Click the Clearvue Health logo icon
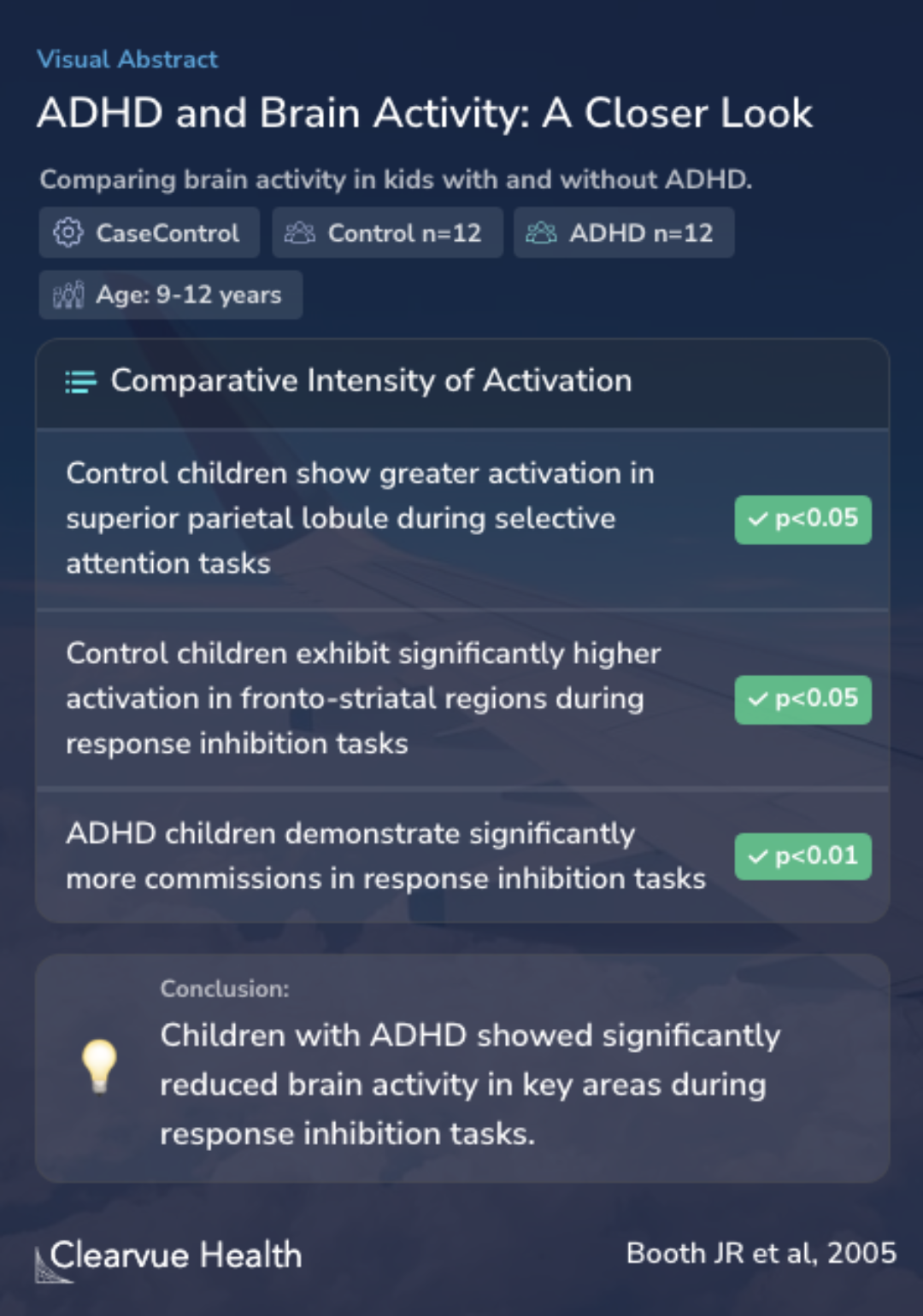Screen dimensions: 923x1316 (51, 1265)
